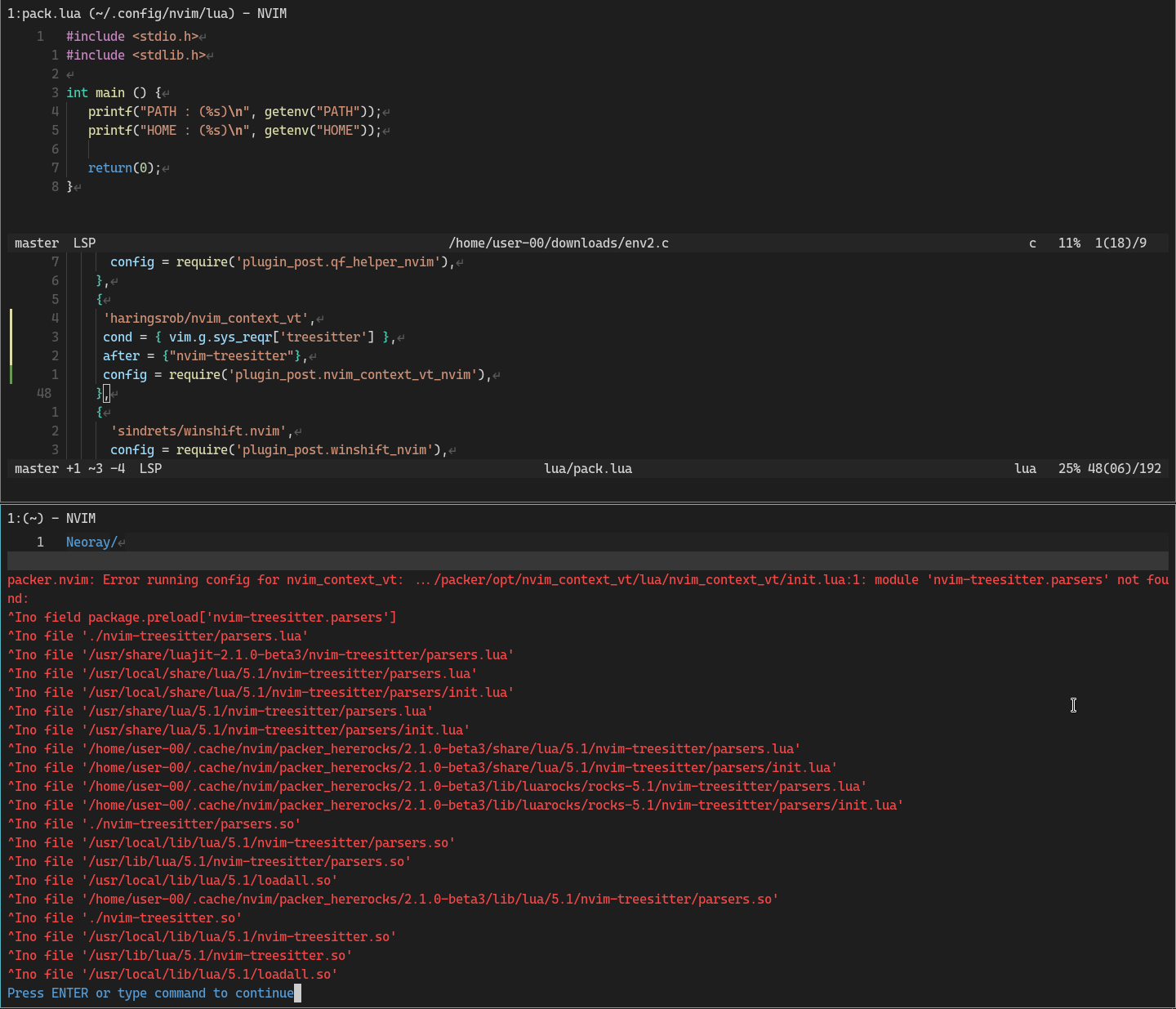Screen dimensions: 1176x1009
Task: Click the 'int main () {' line
Action: point(114,92)
